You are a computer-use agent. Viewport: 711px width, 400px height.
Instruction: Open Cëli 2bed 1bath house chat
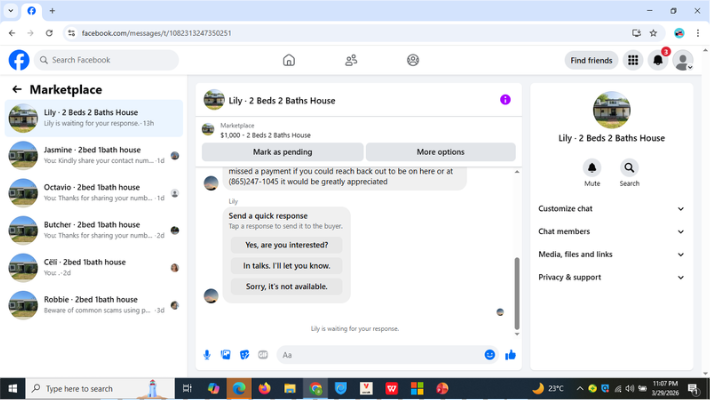pos(94,268)
